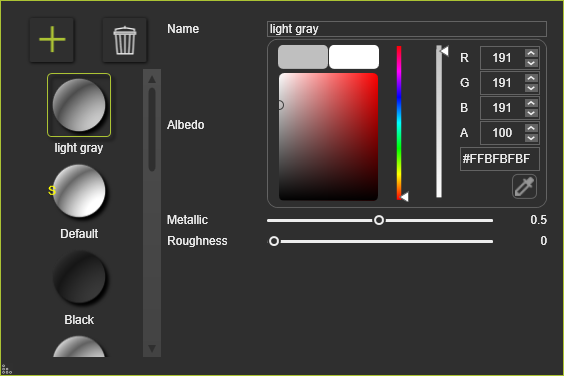The width and height of the screenshot is (564, 376).
Task: Add a new material with the plus icon
Action: pos(52,40)
